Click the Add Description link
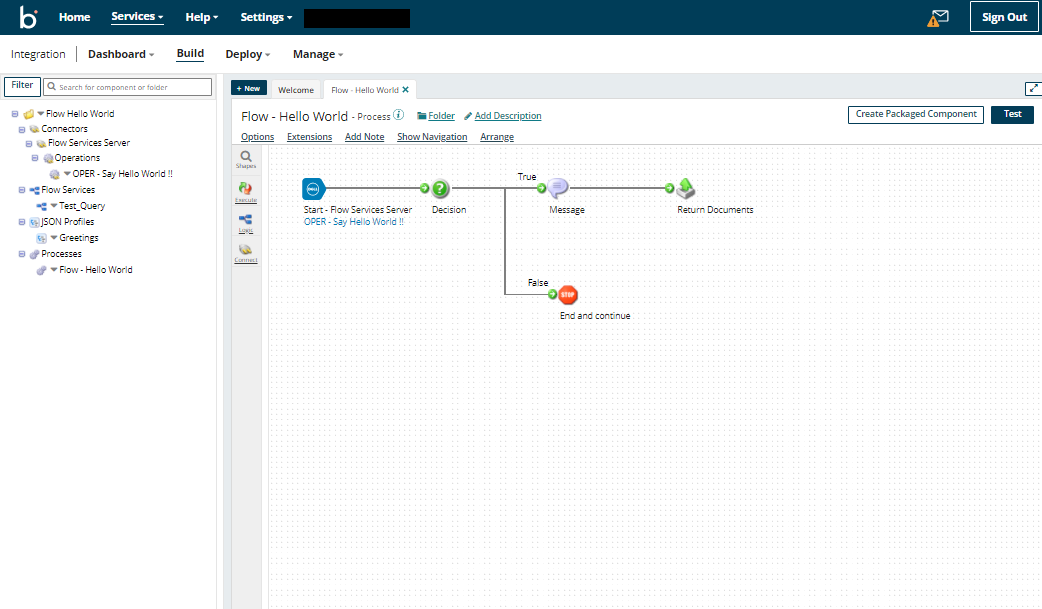This screenshot has height=609, width=1042. click(507, 116)
